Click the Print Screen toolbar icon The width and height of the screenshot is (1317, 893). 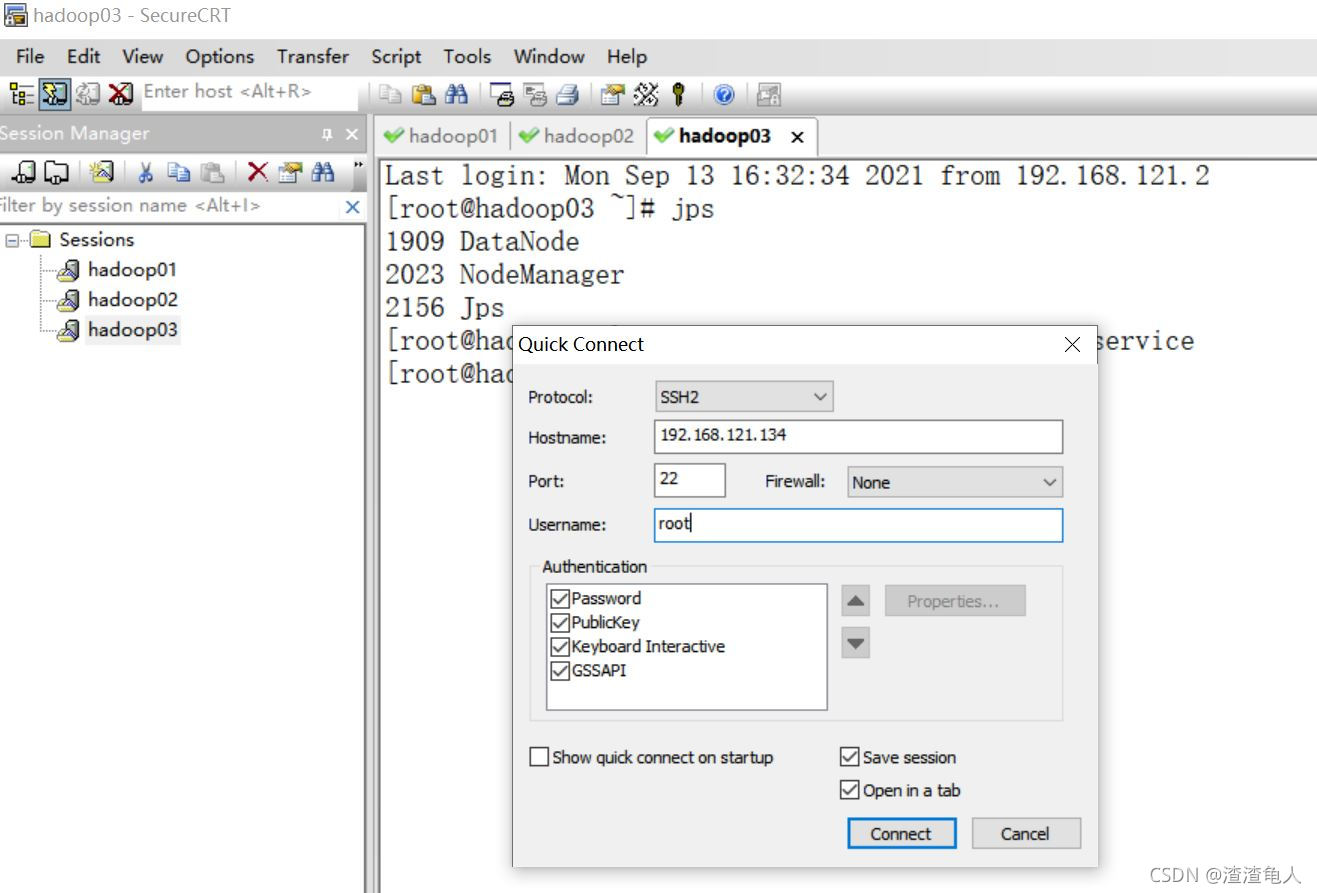(x=502, y=94)
